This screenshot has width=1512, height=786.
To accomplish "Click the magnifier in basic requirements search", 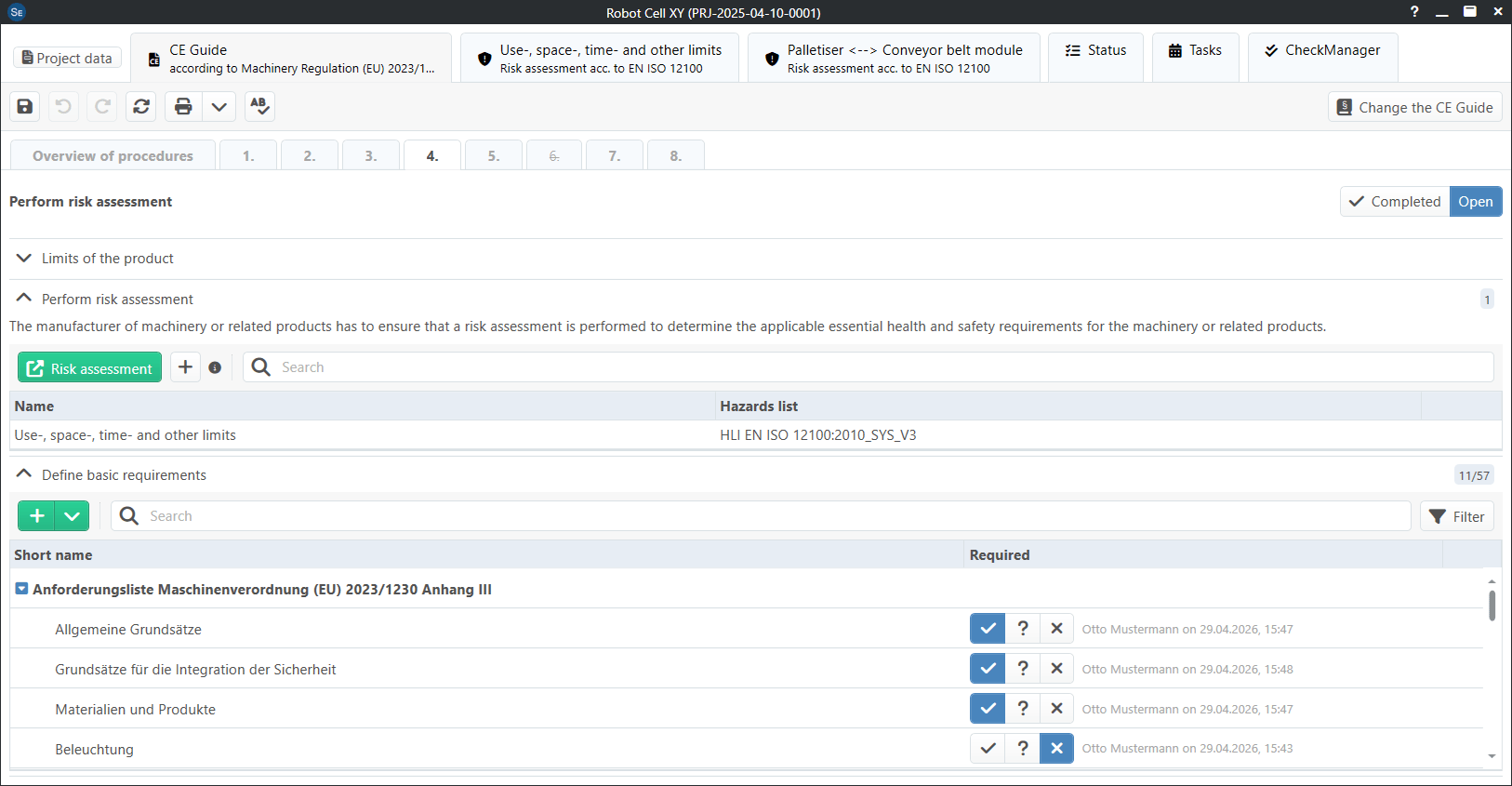I will coord(129,515).
